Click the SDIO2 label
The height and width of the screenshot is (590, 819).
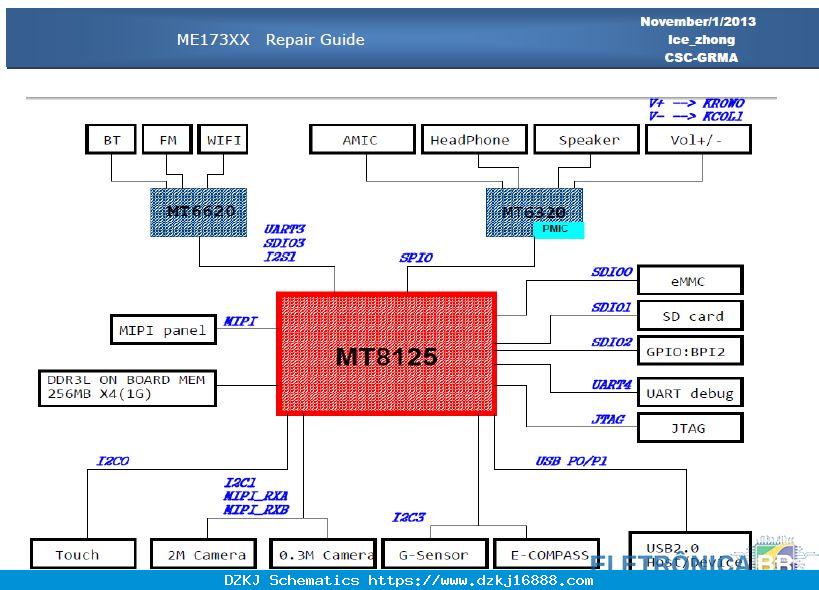tap(612, 343)
